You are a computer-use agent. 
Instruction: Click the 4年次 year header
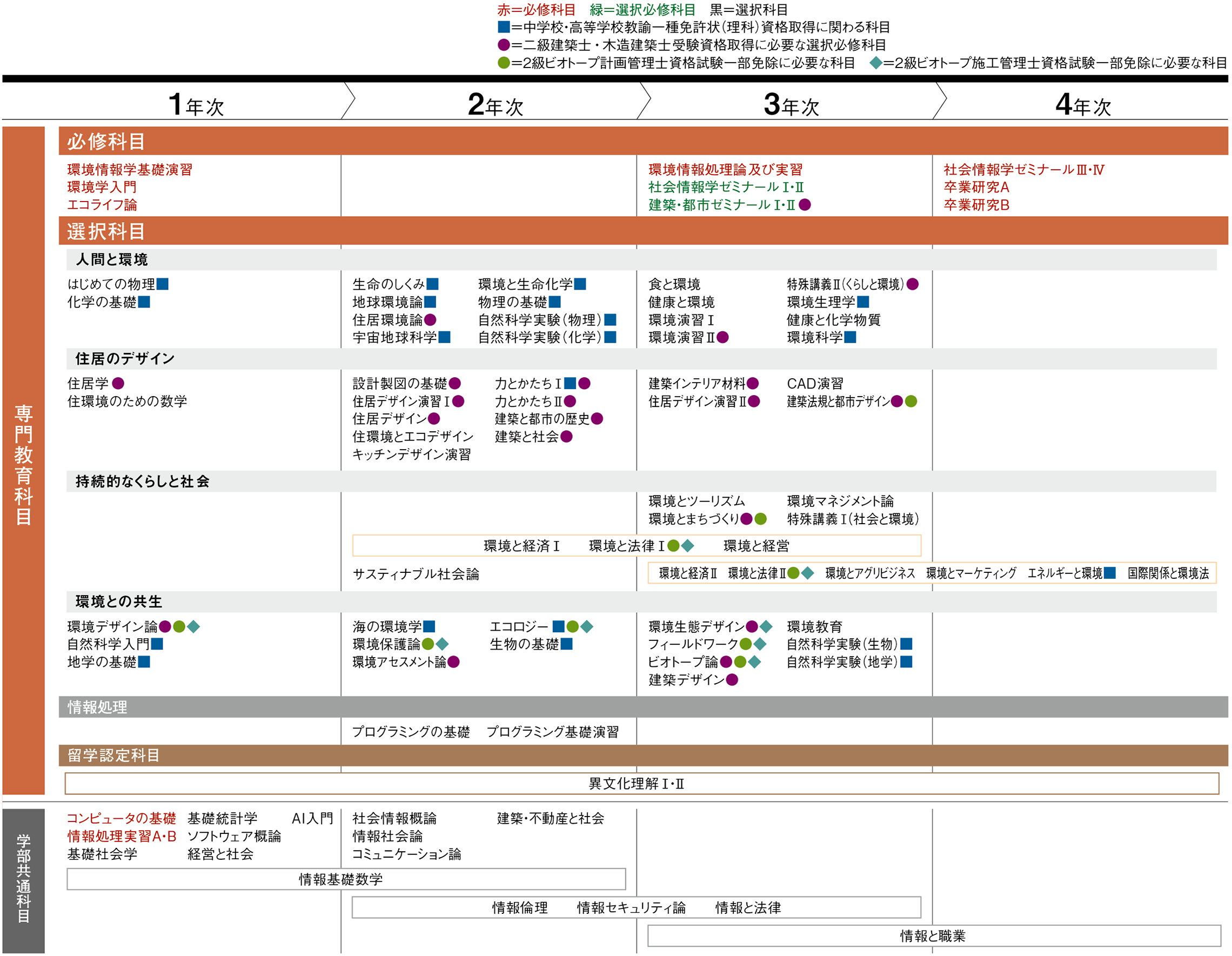pos(1083,105)
